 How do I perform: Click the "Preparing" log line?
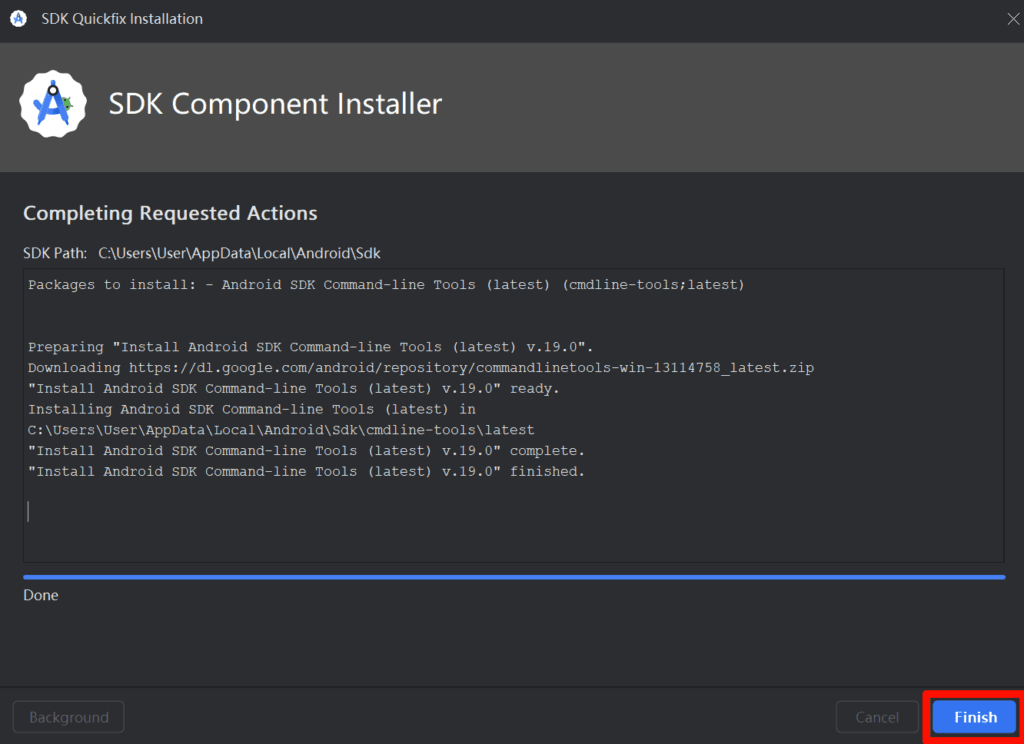coord(311,347)
